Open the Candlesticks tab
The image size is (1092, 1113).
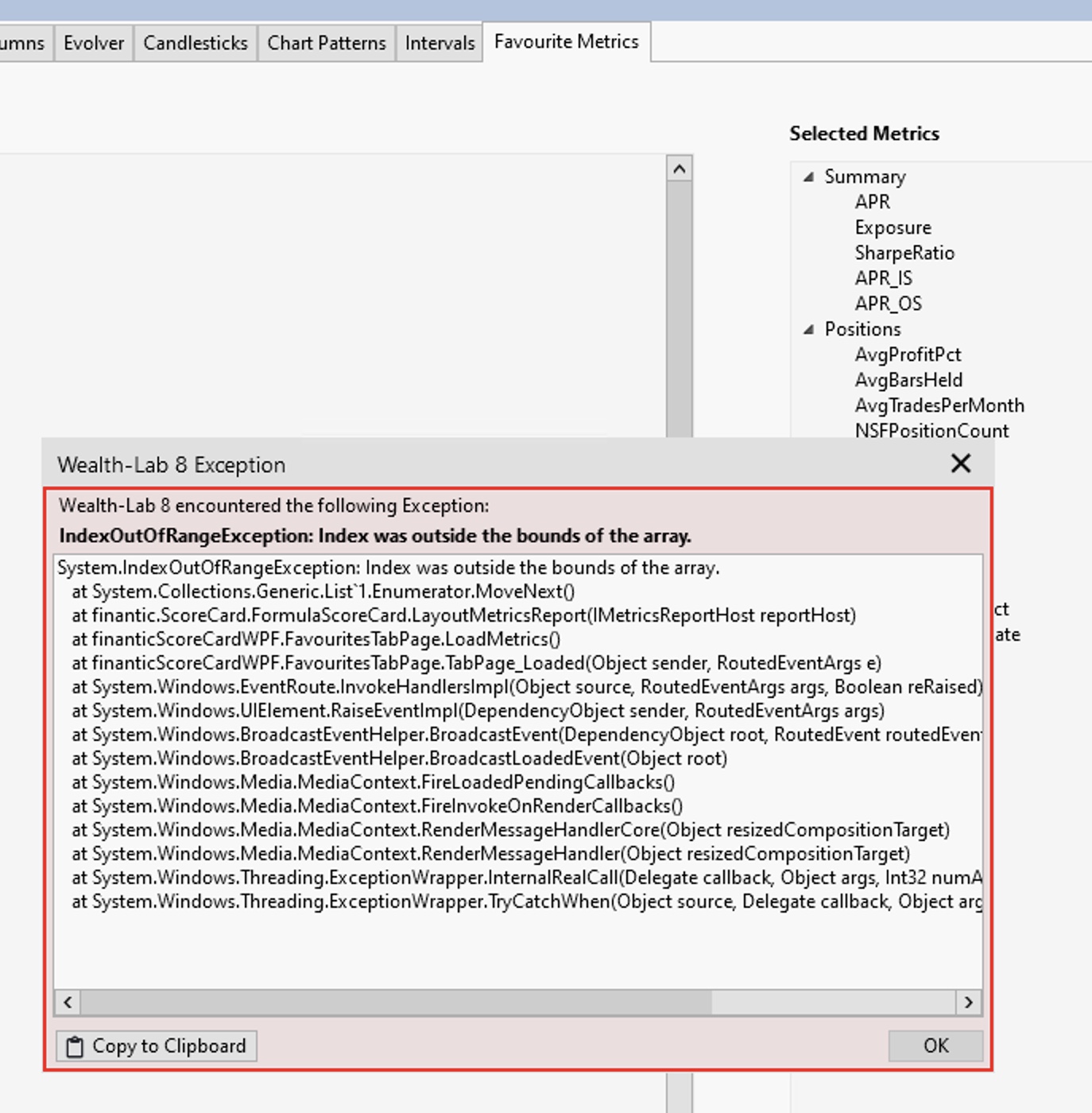tap(196, 43)
